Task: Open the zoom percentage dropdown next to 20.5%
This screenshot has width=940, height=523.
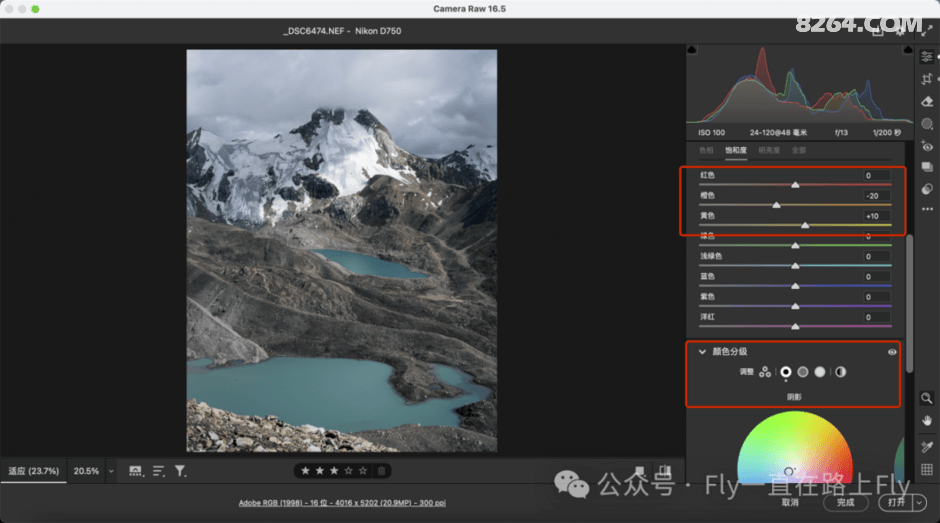Action: [110, 471]
